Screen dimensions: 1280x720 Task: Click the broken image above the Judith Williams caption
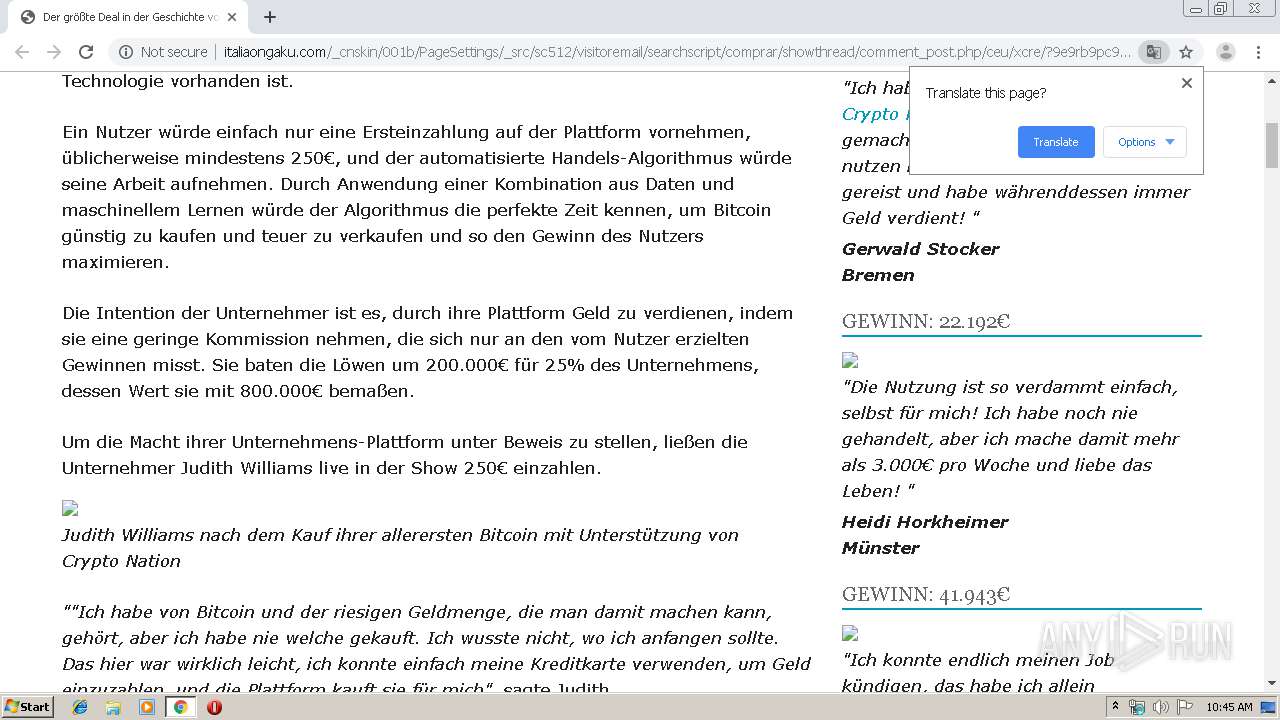pyautogui.click(x=70, y=509)
